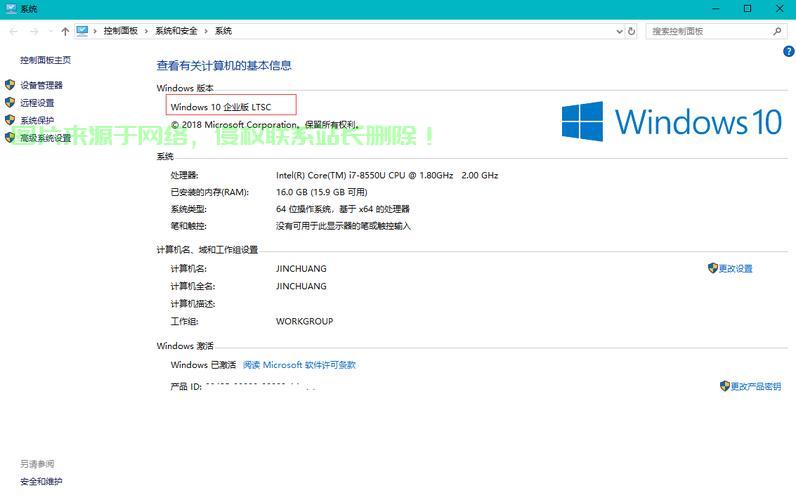Open 阅读 Microsoft 软件许可条款 link
The height and width of the screenshot is (500, 796).
(300, 364)
